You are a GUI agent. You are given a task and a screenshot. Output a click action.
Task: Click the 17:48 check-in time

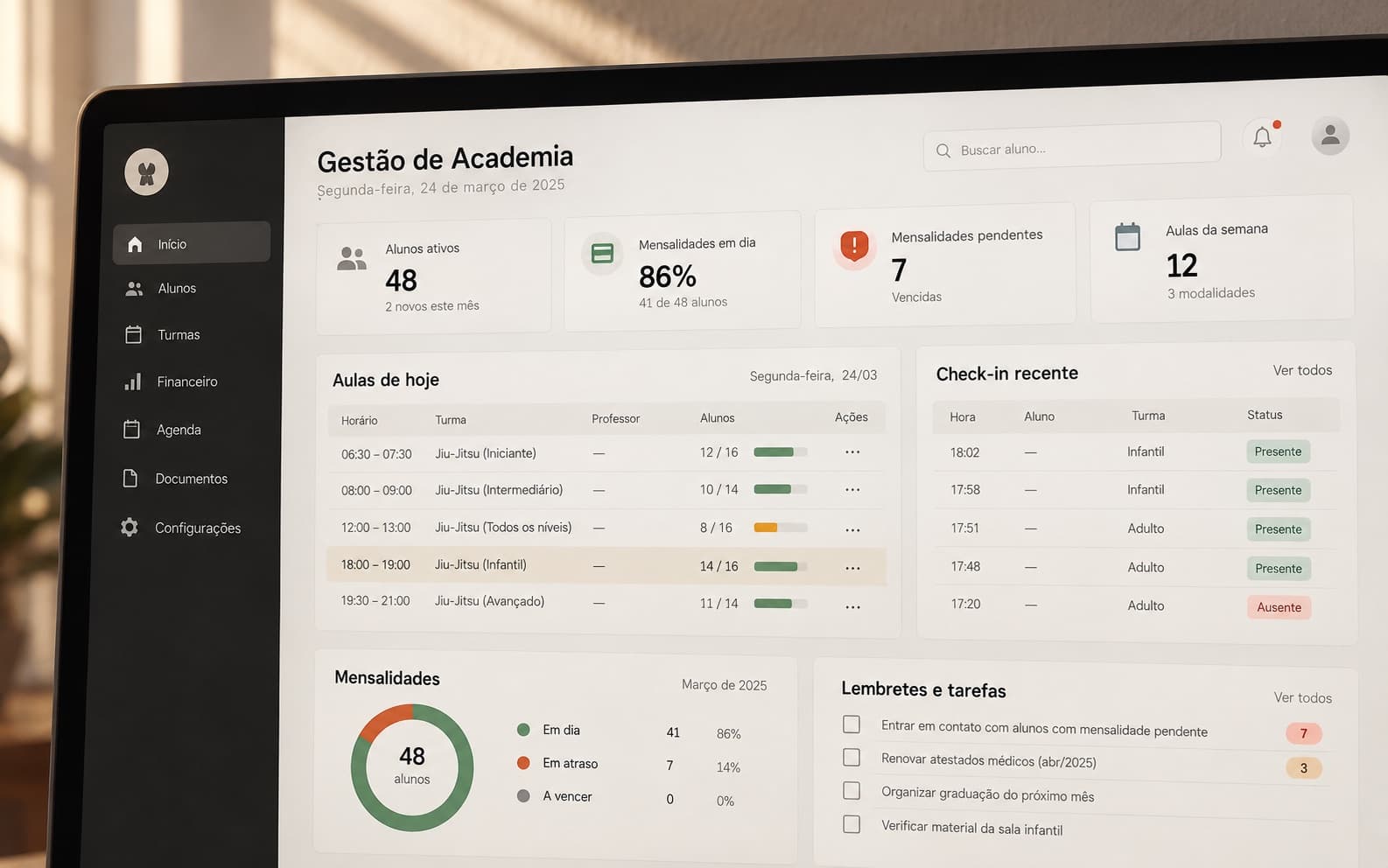(x=965, y=566)
